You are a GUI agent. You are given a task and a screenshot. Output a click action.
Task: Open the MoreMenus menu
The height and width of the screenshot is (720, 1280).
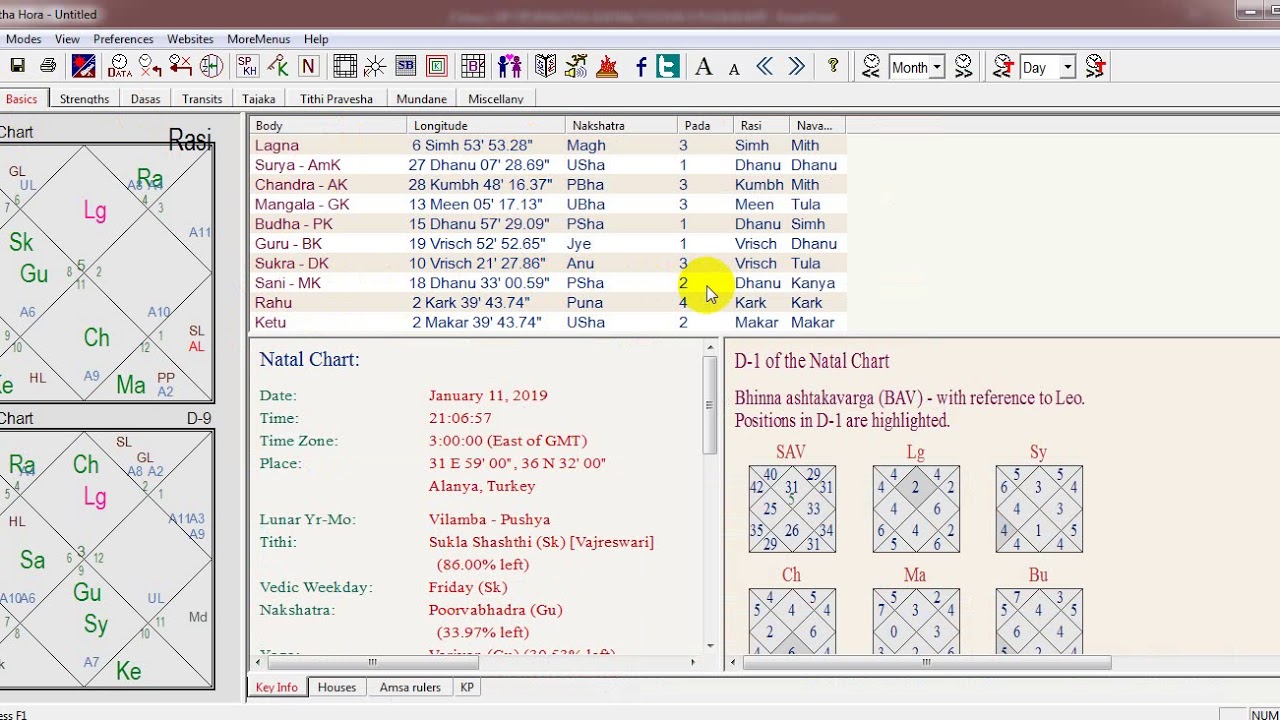pos(258,39)
